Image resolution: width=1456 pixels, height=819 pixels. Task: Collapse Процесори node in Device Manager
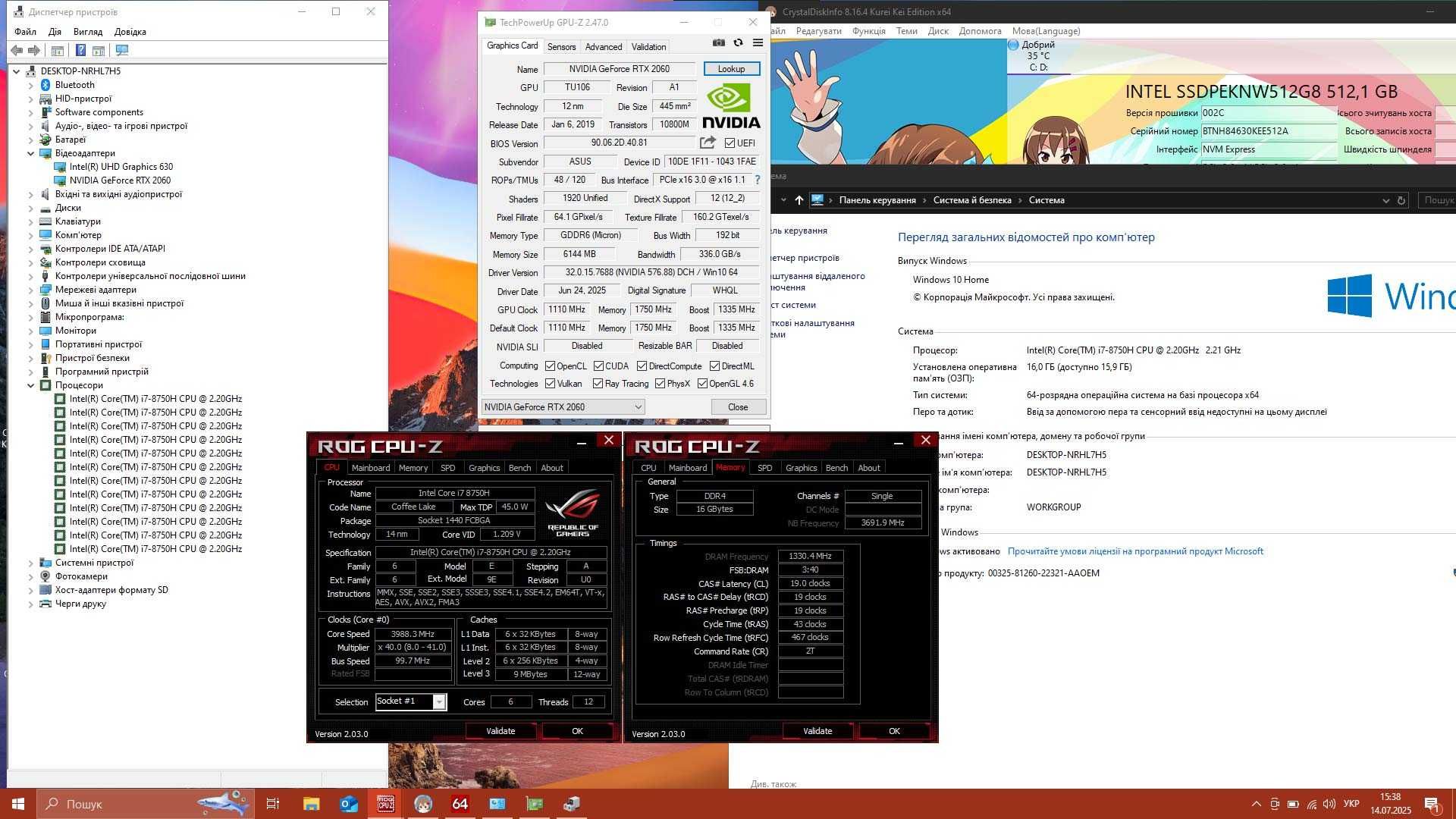[x=31, y=385]
